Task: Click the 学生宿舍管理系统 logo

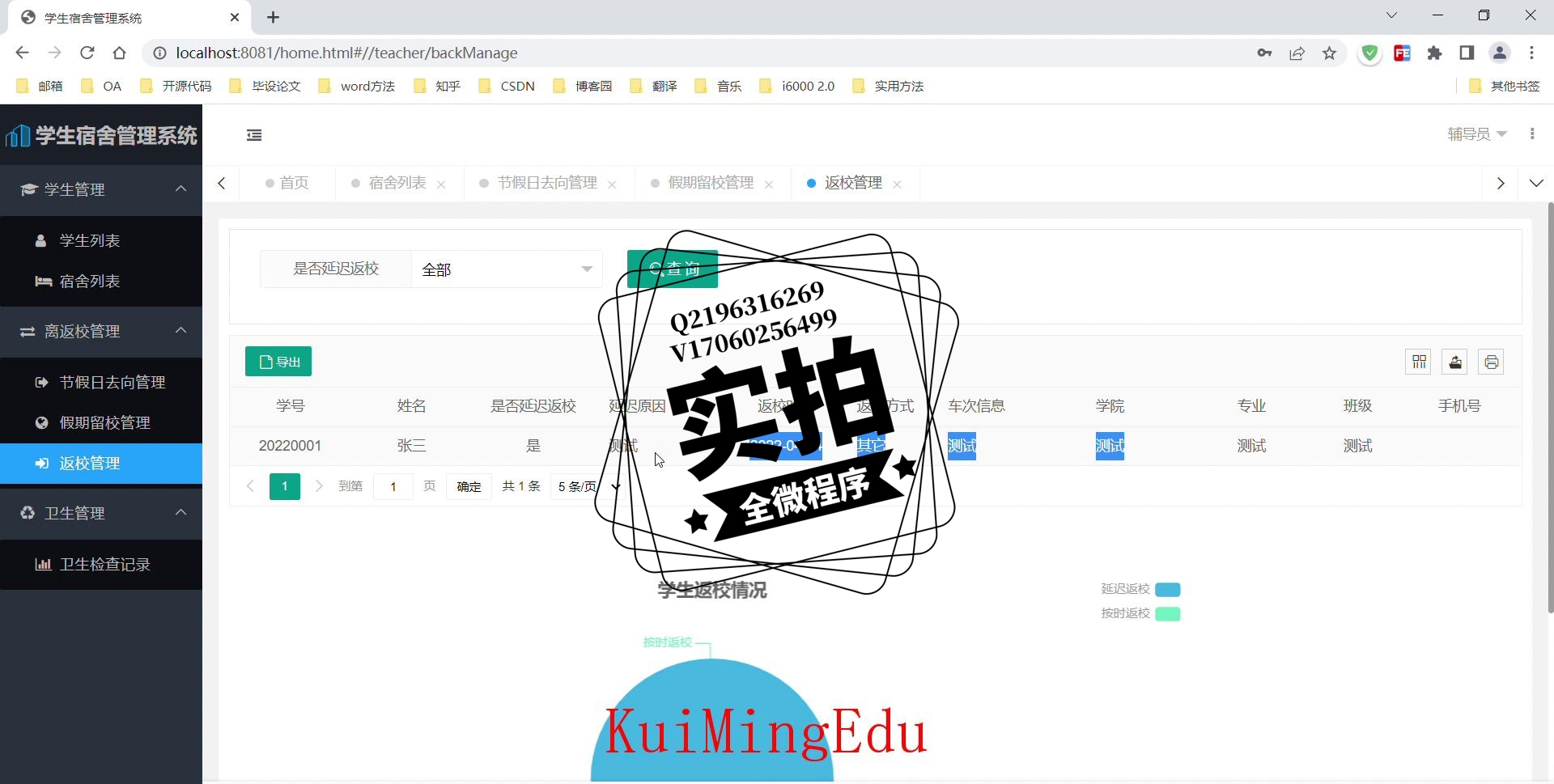Action: (101, 135)
